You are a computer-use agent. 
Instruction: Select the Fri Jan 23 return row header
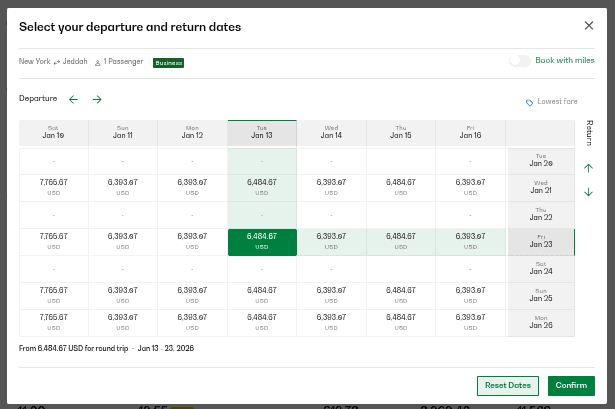click(541, 242)
